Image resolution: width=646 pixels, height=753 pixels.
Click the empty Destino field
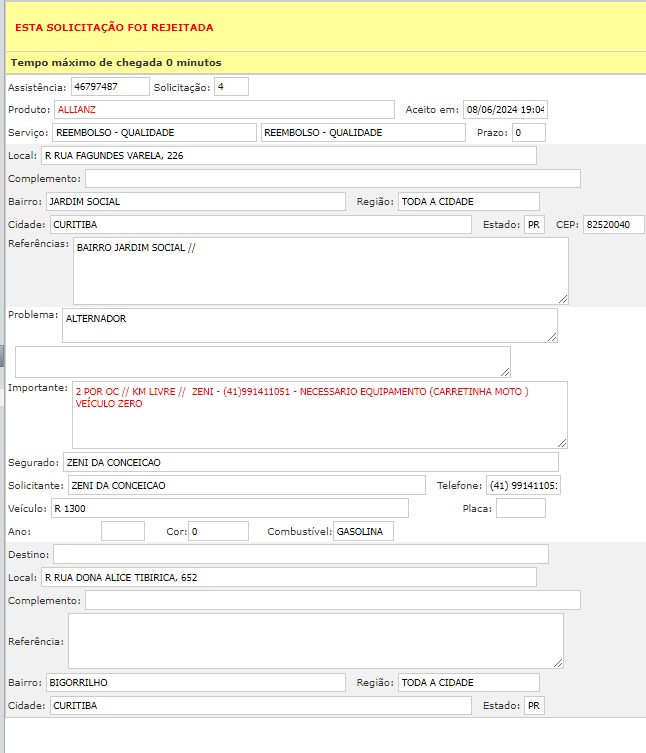click(300, 554)
